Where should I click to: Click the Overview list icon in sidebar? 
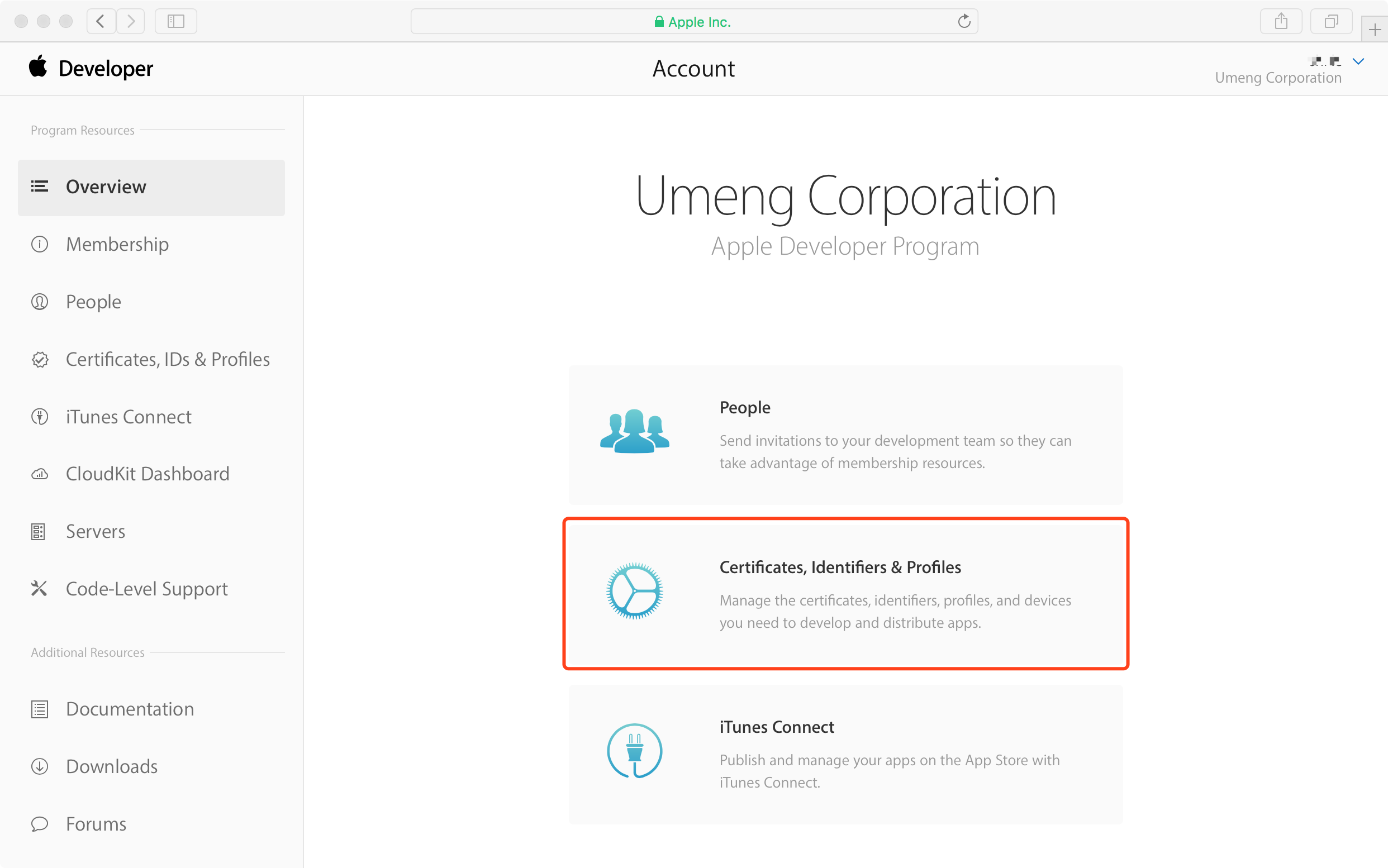tap(39, 187)
